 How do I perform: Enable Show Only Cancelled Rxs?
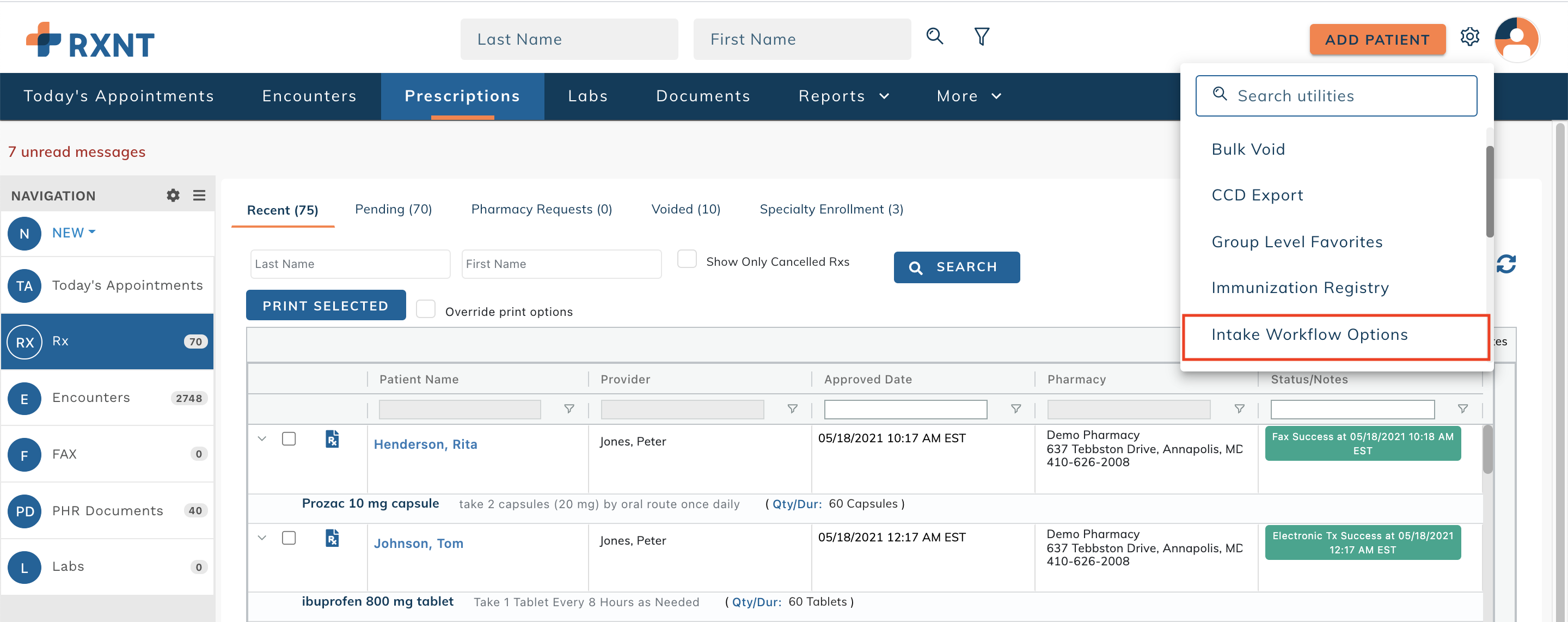click(687, 258)
